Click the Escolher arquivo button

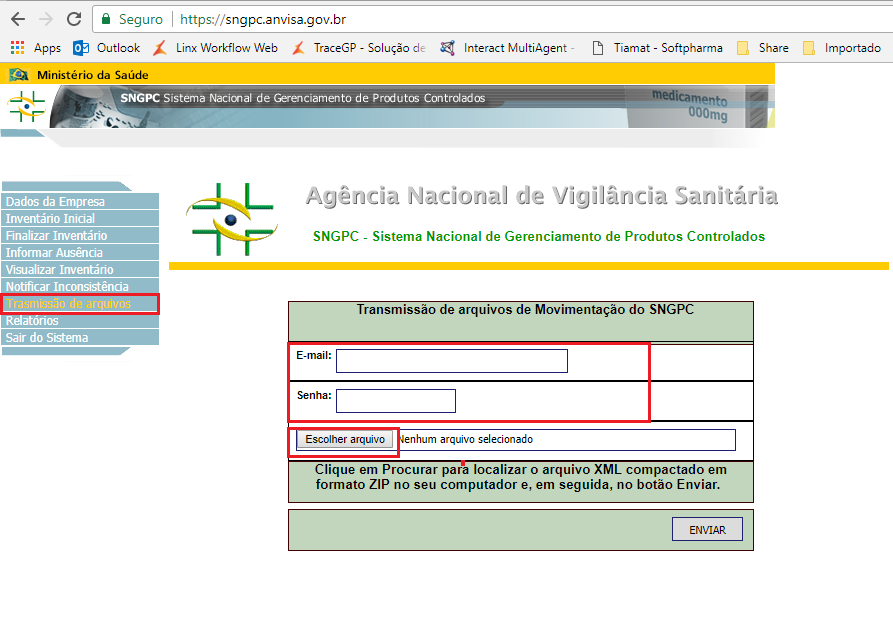point(345,440)
